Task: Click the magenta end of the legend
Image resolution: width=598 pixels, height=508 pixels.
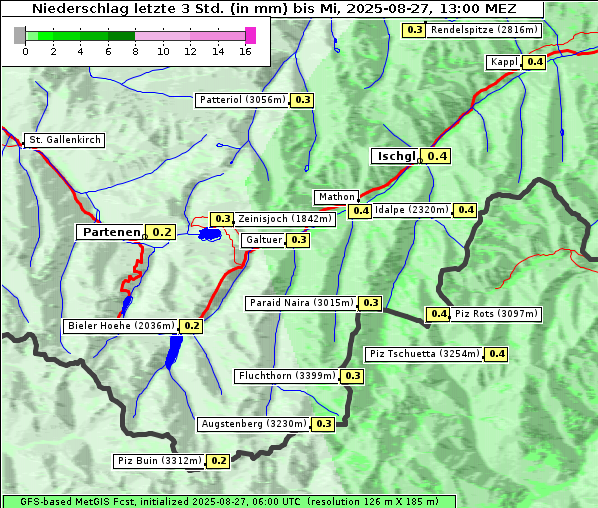Action: (251, 35)
